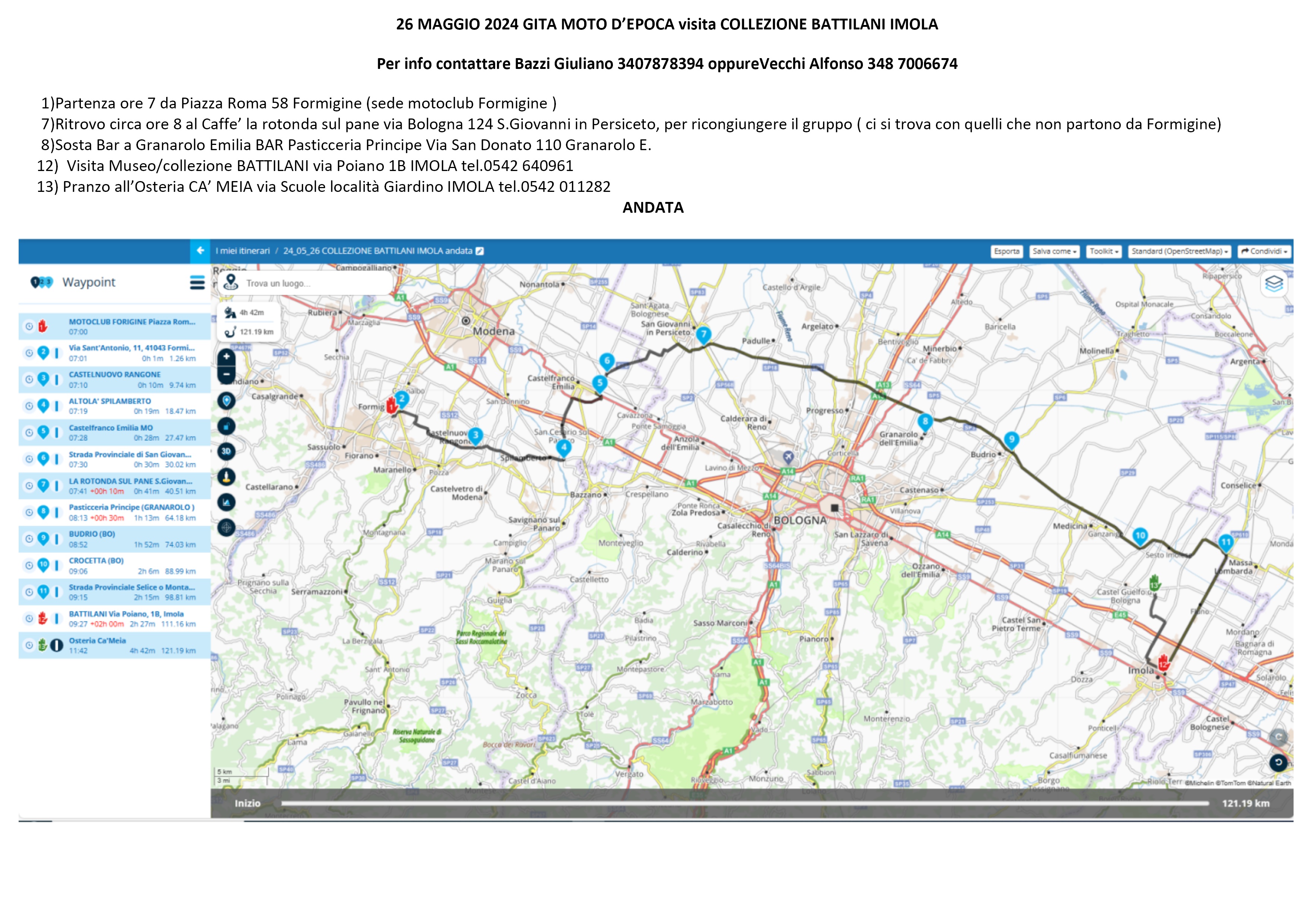This screenshot has width=1307, height=924.
Task: Click the Esporta button
Action: click(x=1006, y=251)
